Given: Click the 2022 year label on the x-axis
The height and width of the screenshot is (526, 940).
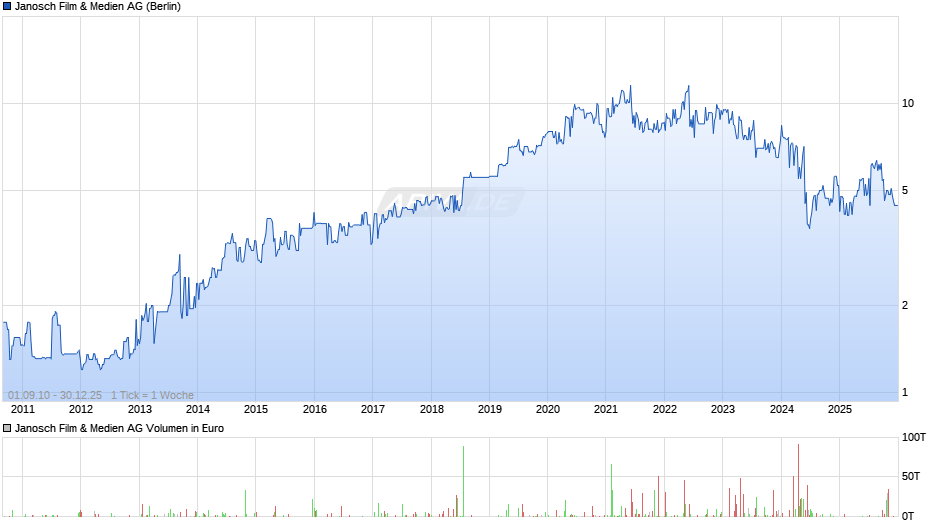Looking at the screenshot, I should 665,409.
